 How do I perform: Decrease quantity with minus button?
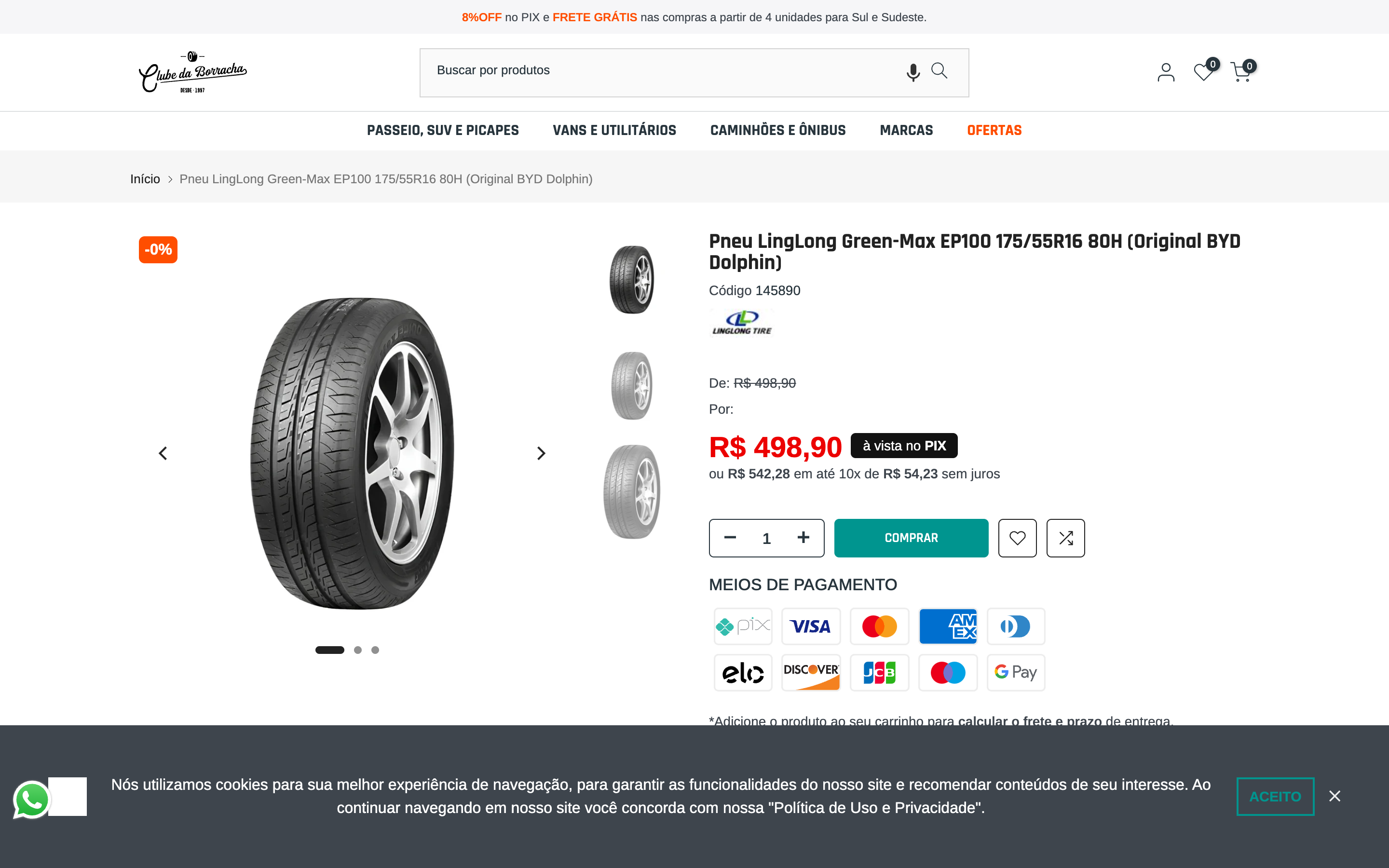(x=730, y=537)
